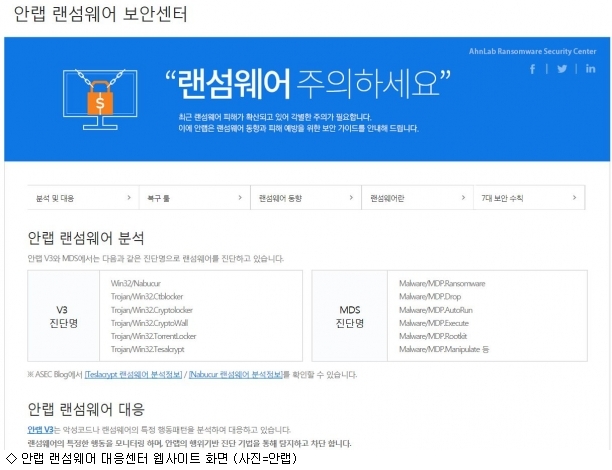Select the Trojan/Win32.Ctblocker entry
Screen dimensions: 612x470
(x=147, y=297)
